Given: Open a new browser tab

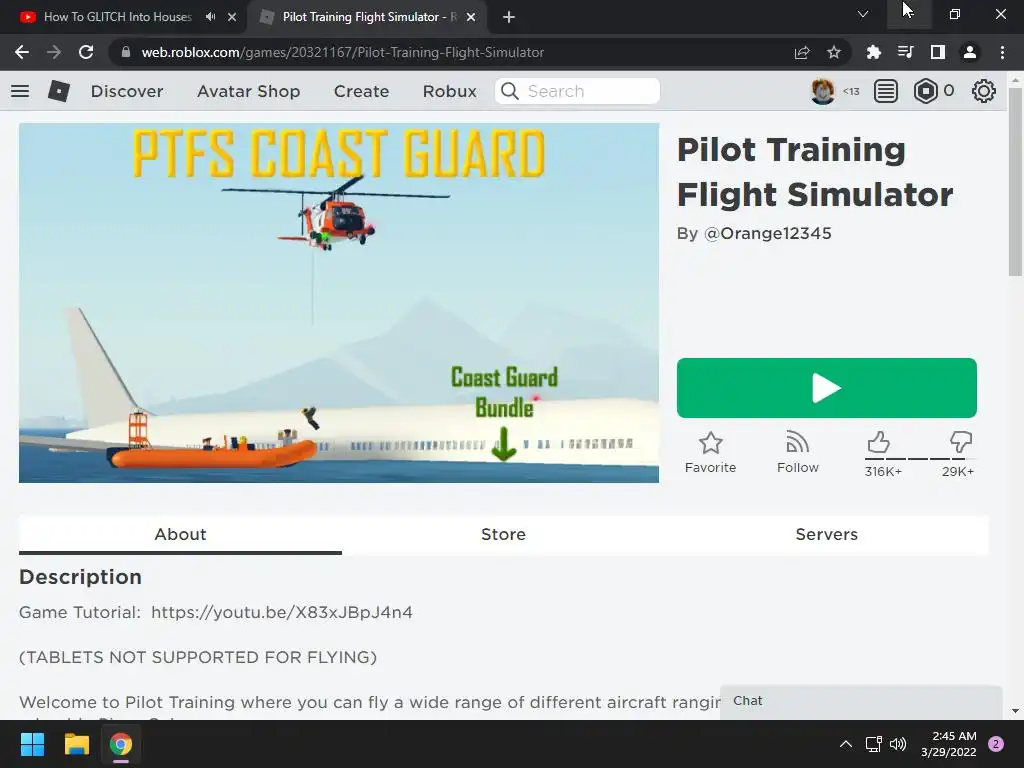Looking at the screenshot, I should pos(509,17).
